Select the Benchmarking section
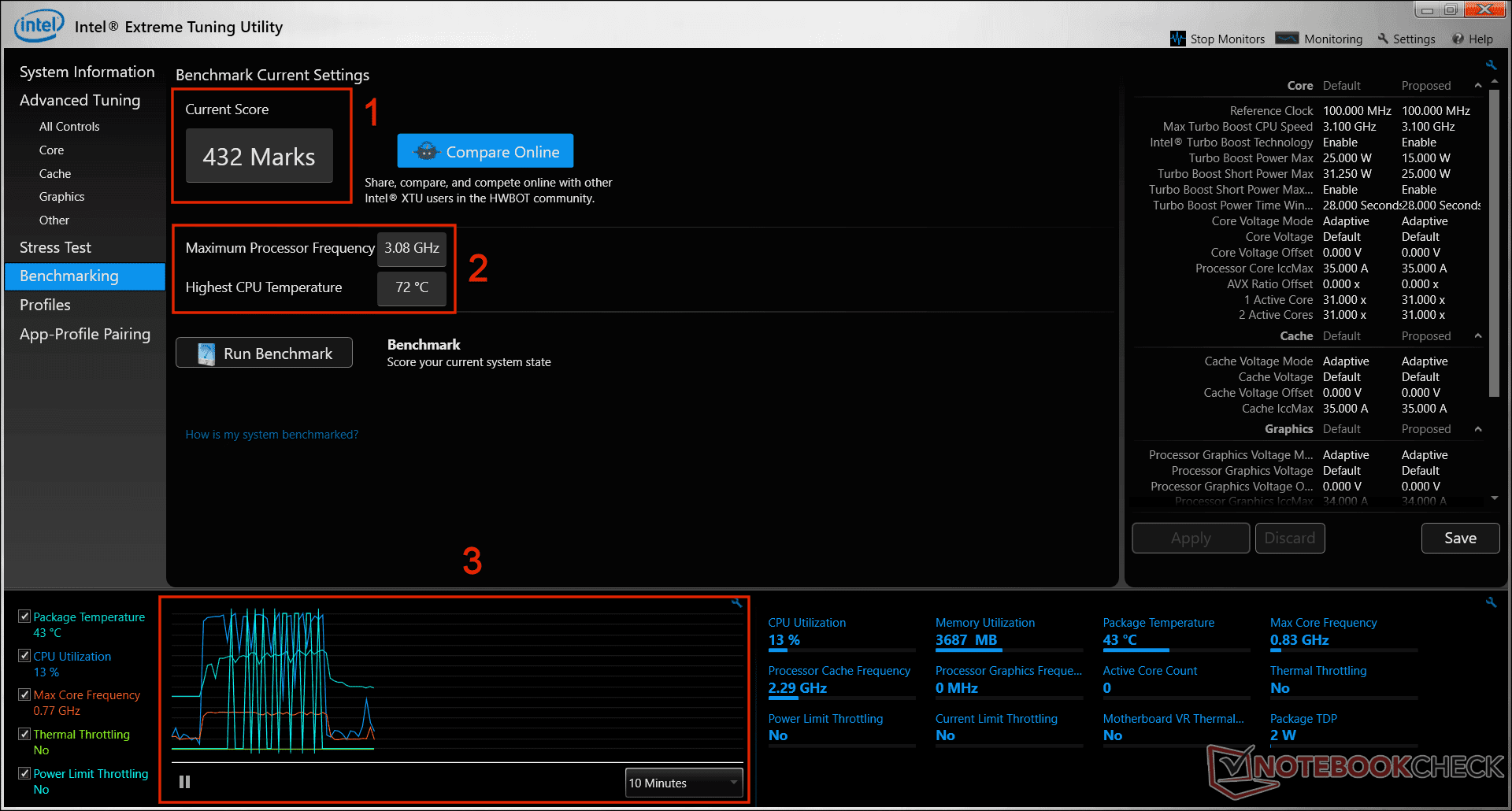Image resolution: width=1512 pixels, height=811 pixels. click(85, 276)
